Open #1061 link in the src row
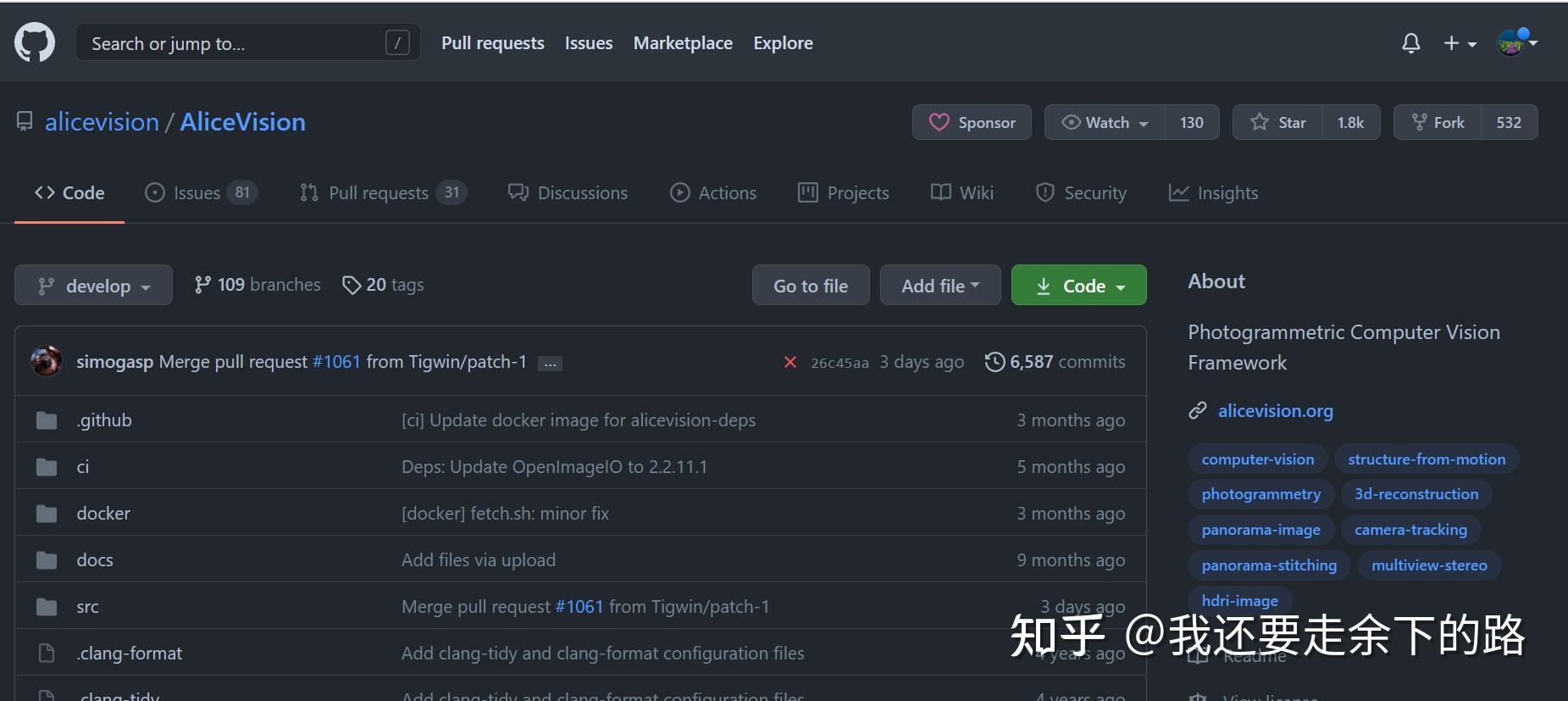 point(579,606)
